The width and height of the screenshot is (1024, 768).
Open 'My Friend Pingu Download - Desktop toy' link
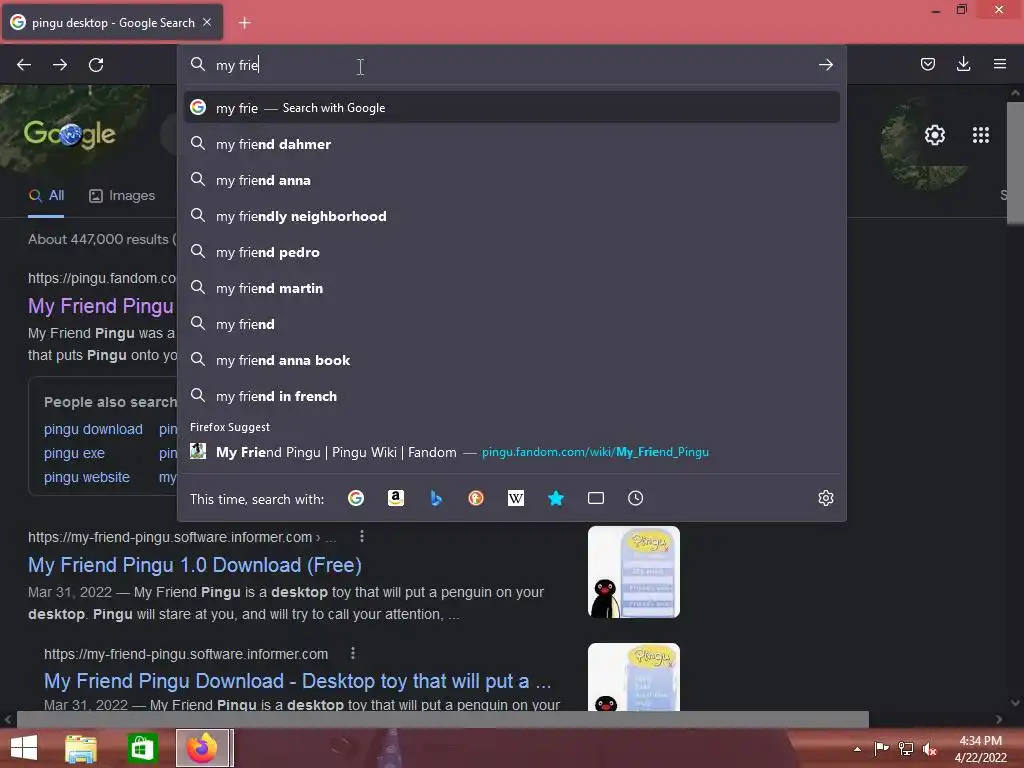[298, 681]
